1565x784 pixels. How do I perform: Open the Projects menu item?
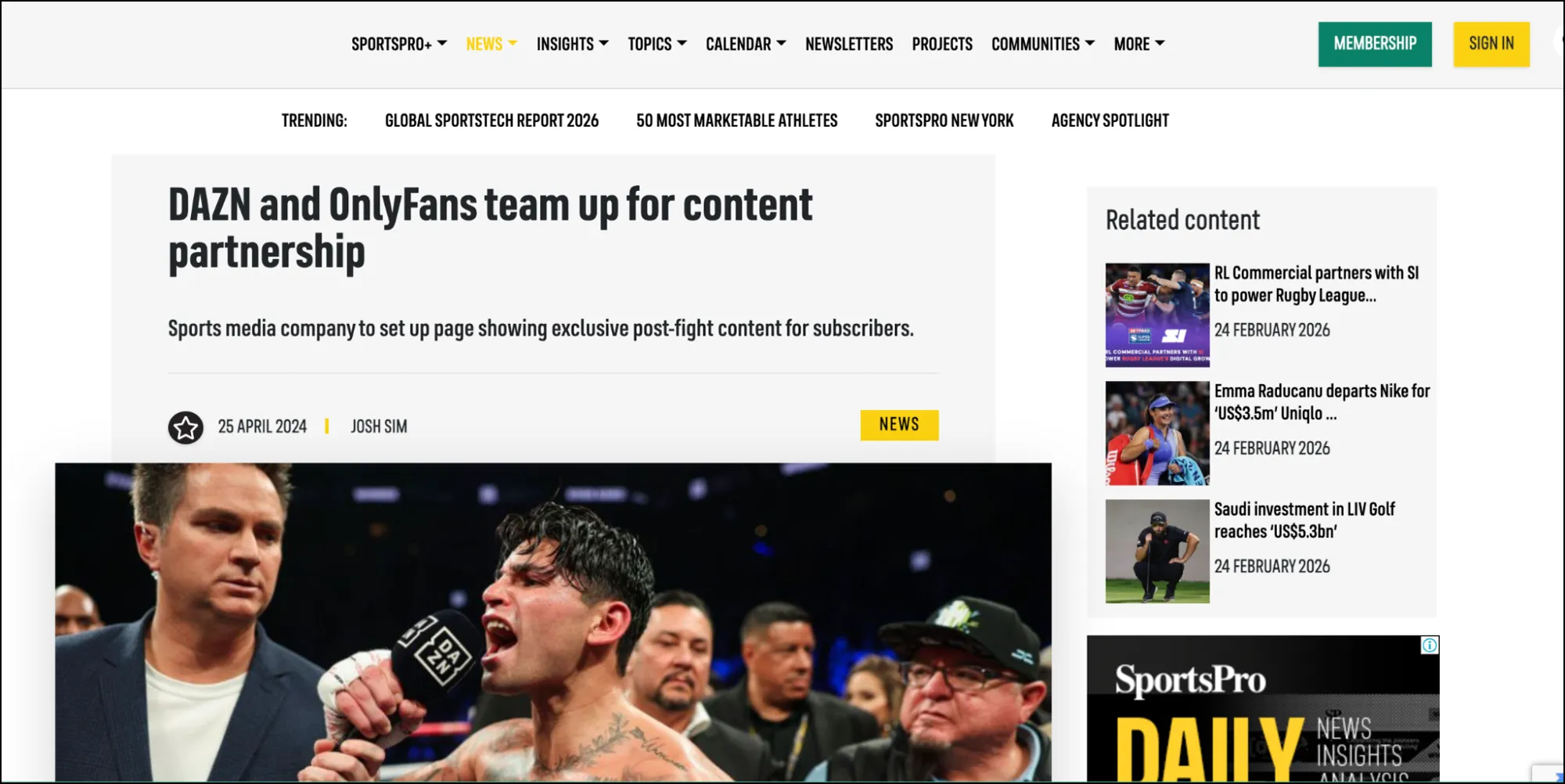[x=942, y=44]
